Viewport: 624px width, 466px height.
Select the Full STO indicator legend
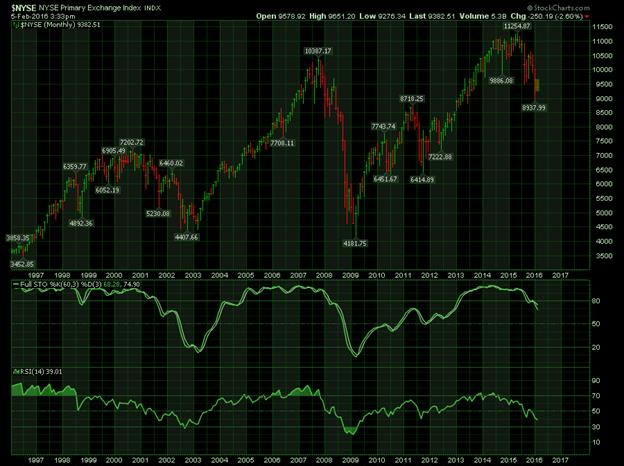tap(76, 285)
